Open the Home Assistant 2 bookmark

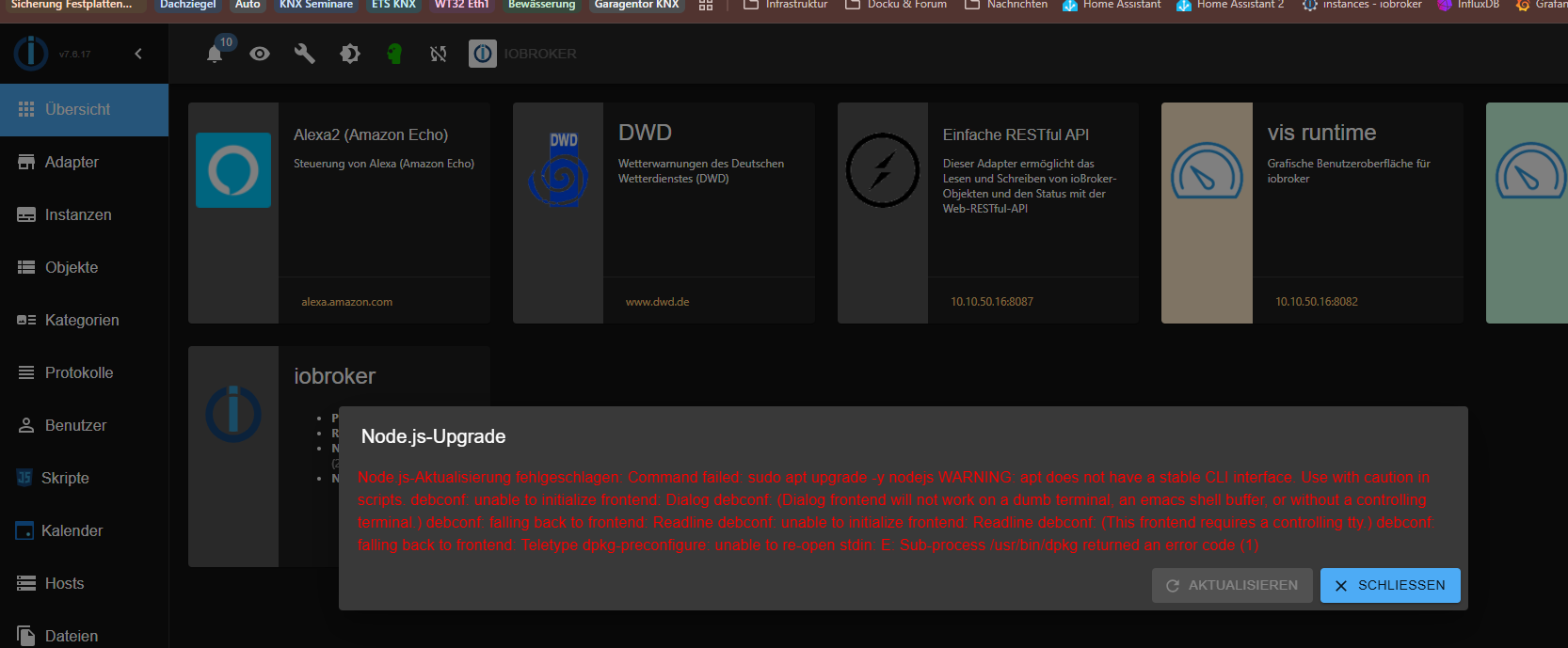pyautogui.click(x=1230, y=5)
